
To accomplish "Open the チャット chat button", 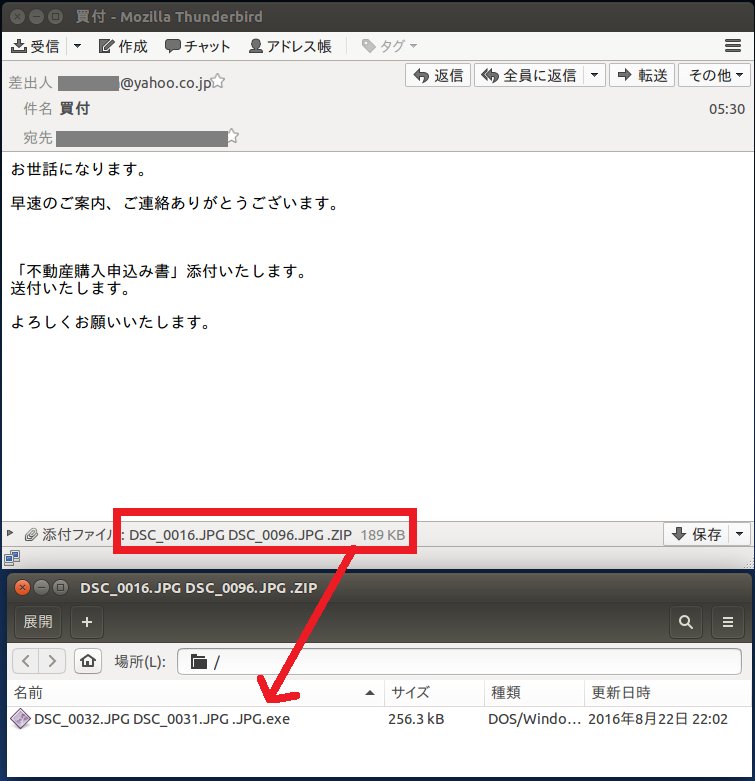I will click(x=197, y=46).
